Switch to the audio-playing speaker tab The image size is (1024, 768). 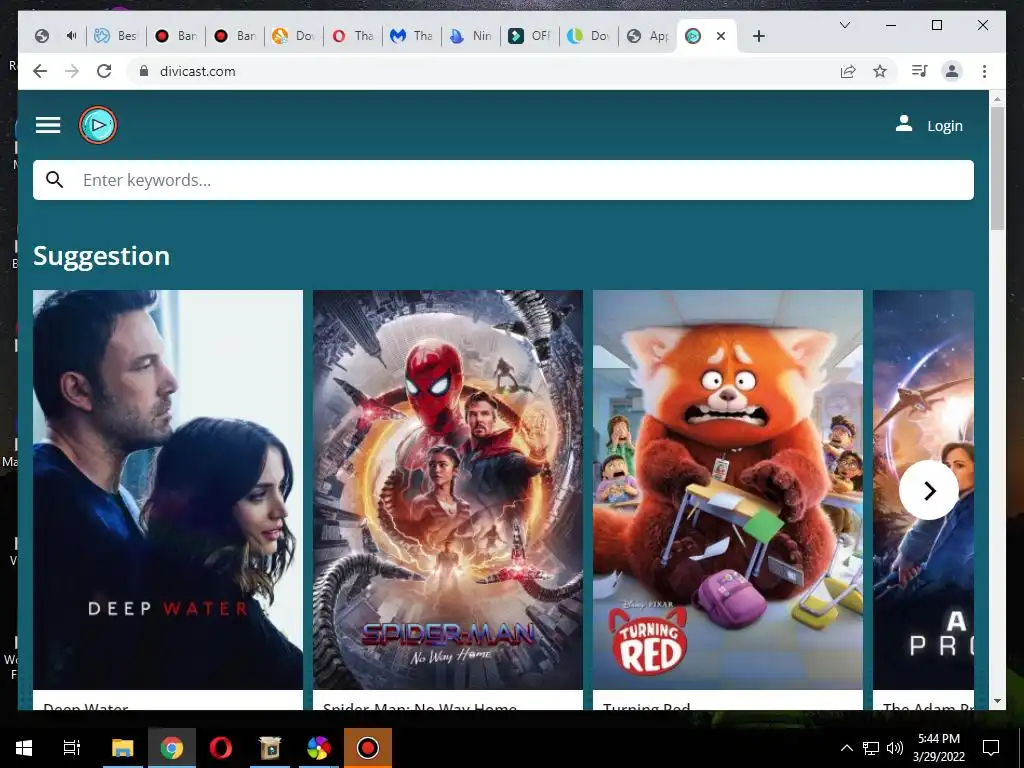(71, 36)
